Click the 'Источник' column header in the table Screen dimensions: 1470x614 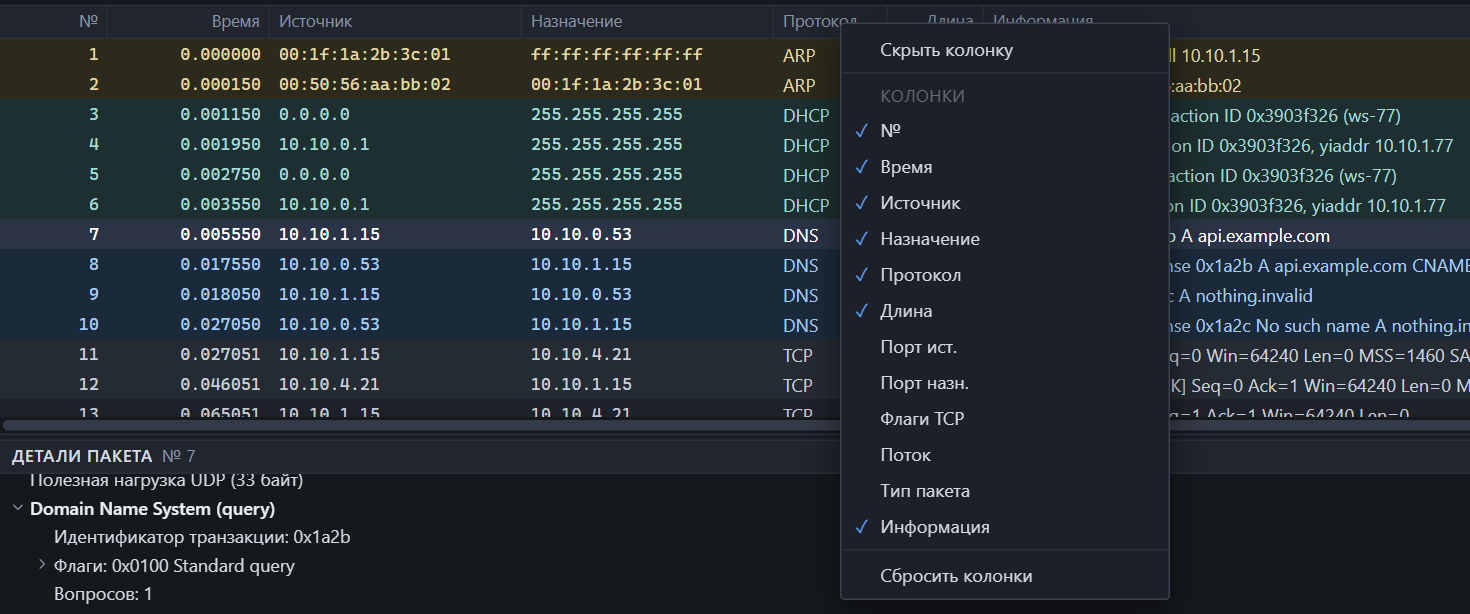pyautogui.click(x=395, y=21)
